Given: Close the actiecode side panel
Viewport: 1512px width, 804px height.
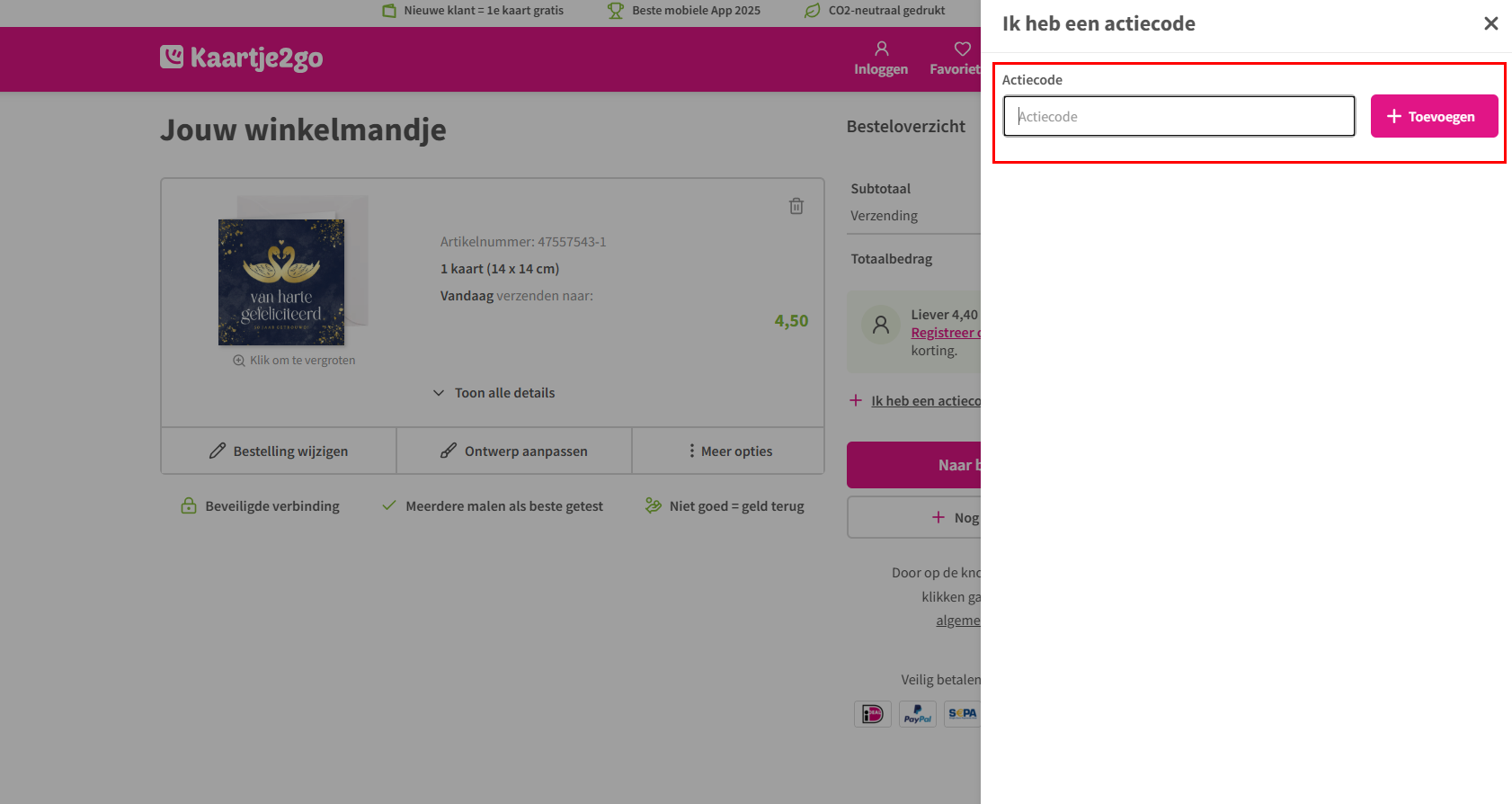Looking at the screenshot, I should pyautogui.click(x=1490, y=23).
